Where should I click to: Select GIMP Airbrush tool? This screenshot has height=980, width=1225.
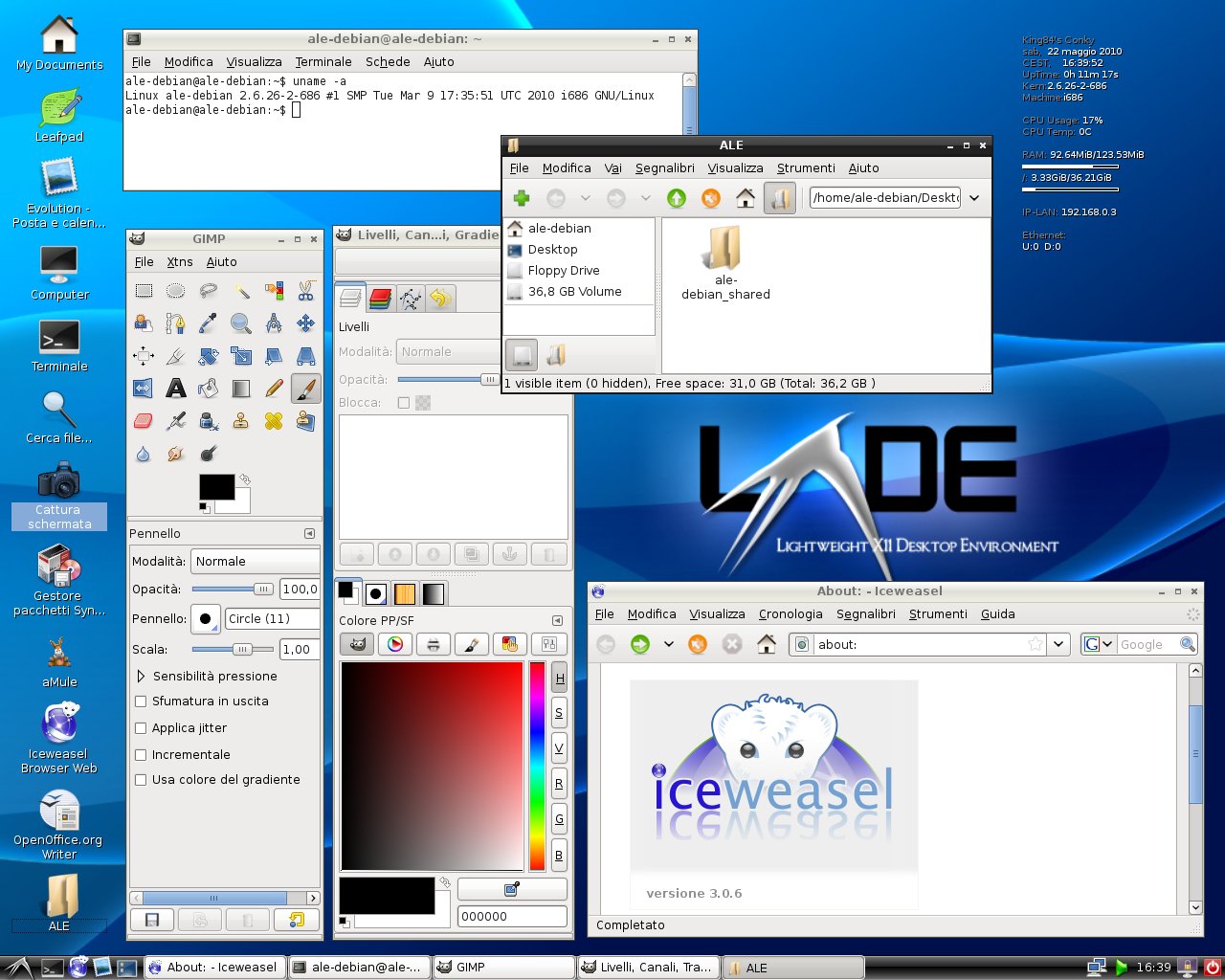176,421
